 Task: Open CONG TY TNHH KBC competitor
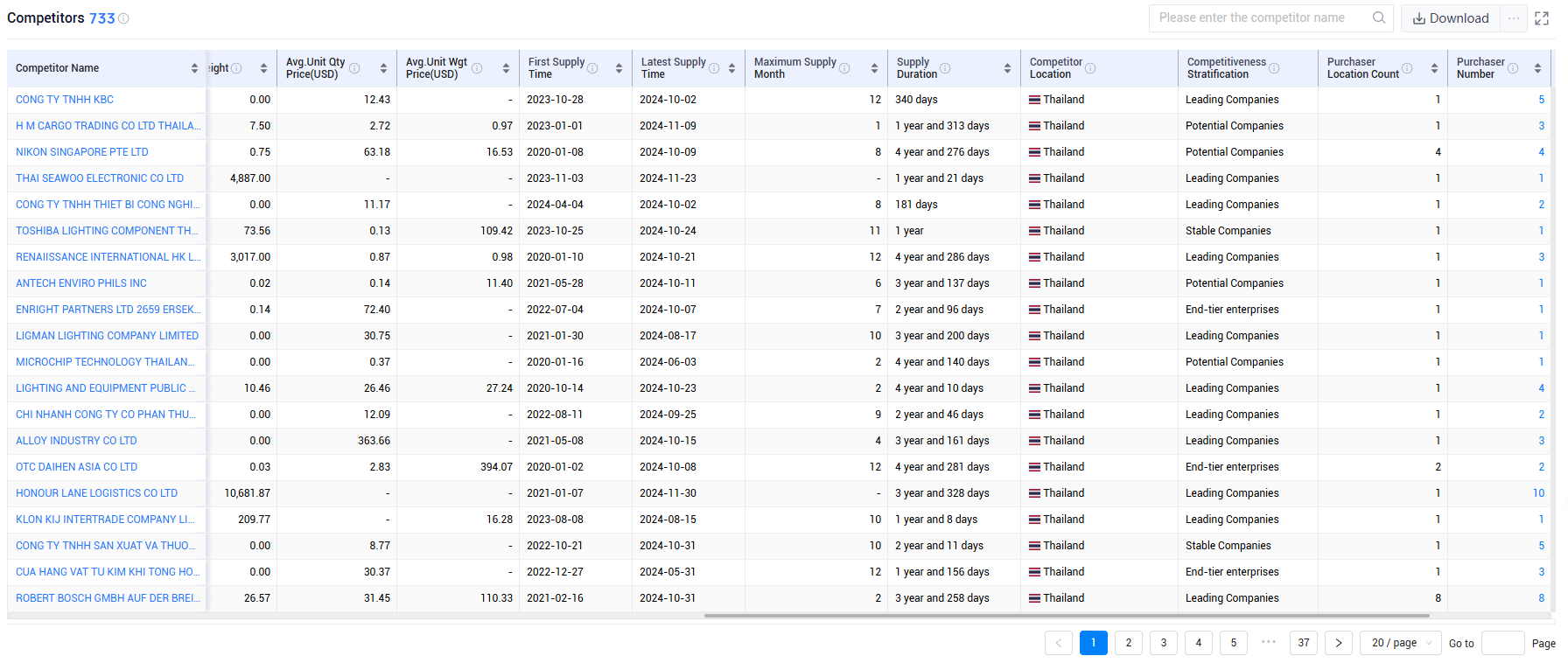[65, 100]
